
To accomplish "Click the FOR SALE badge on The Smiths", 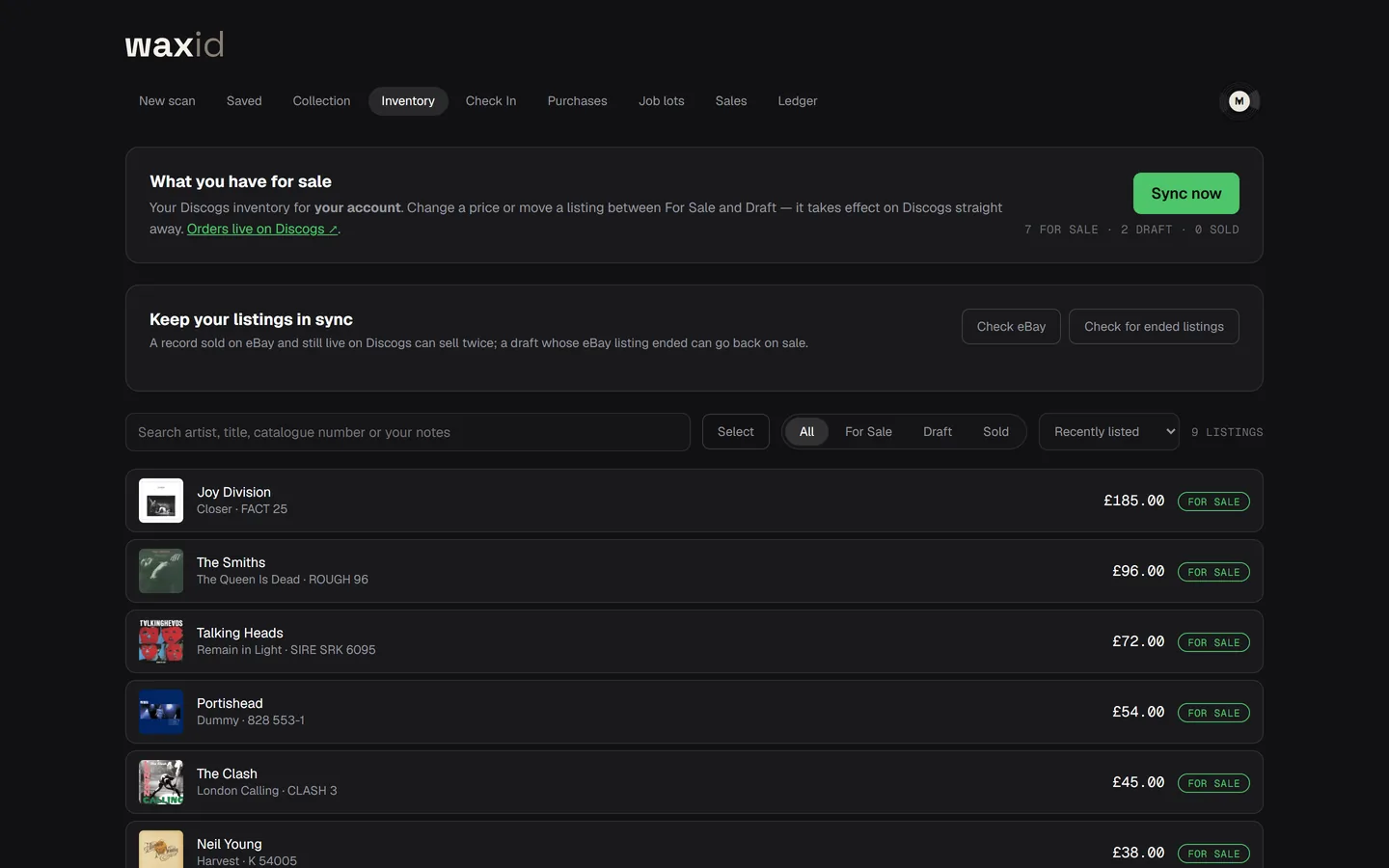I will [x=1213, y=572].
